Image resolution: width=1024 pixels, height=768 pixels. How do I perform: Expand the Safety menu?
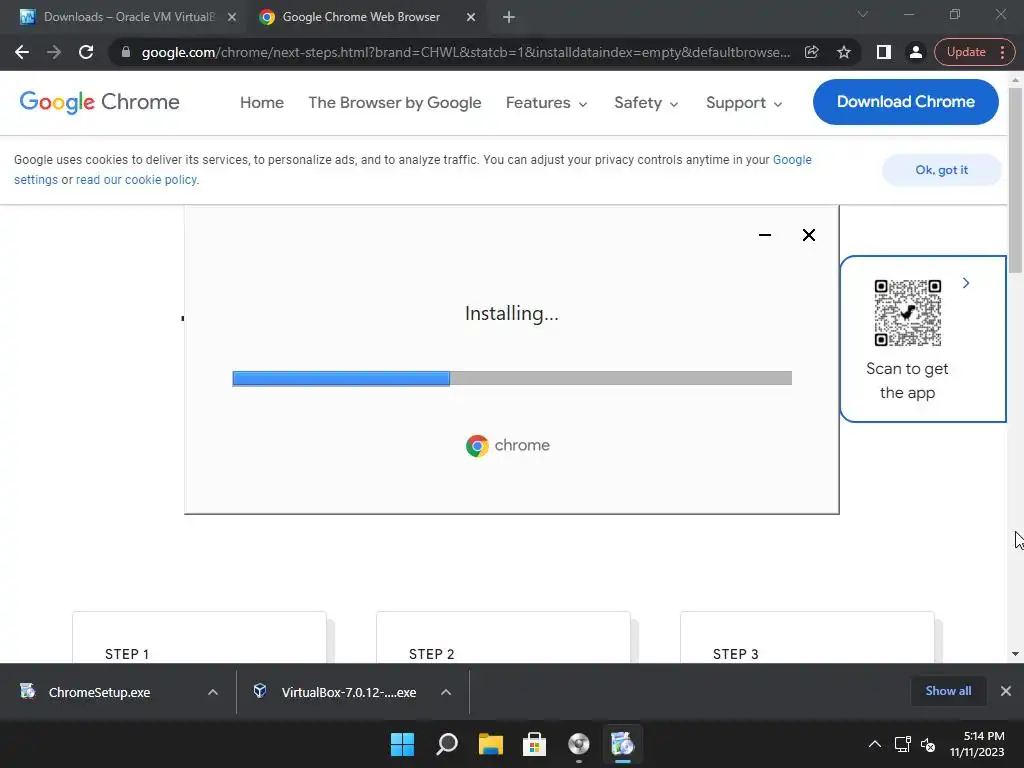pyautogui.click(x=646, y=103)
